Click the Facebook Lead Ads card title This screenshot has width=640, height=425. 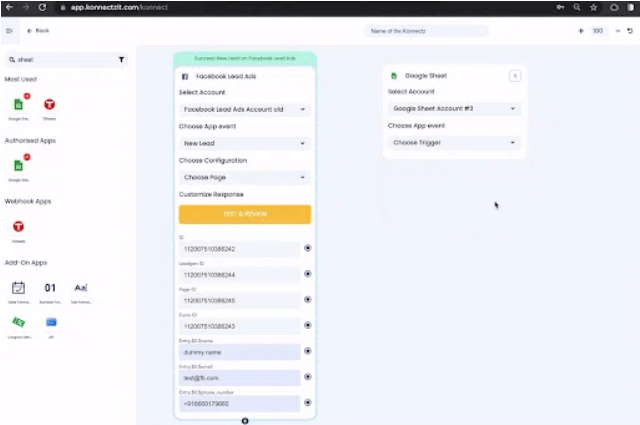[x=226, y=76]
